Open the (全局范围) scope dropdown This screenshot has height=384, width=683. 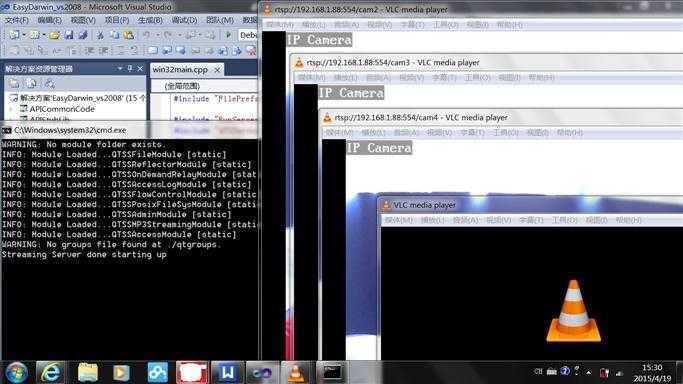(x=205, y=86)
